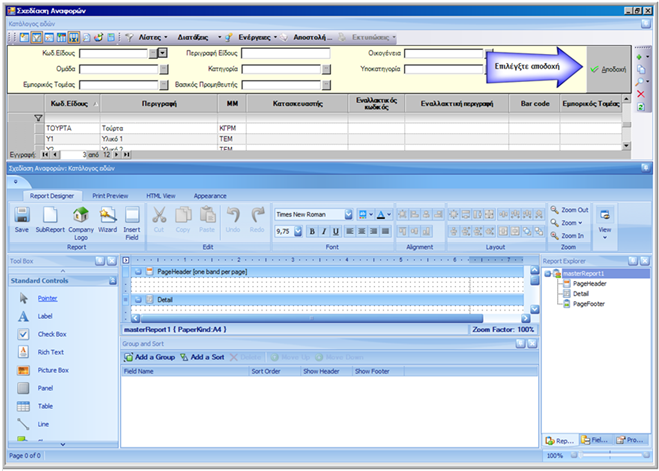Click the Κωδ.Είδους column header

click(x=72, y=103)
